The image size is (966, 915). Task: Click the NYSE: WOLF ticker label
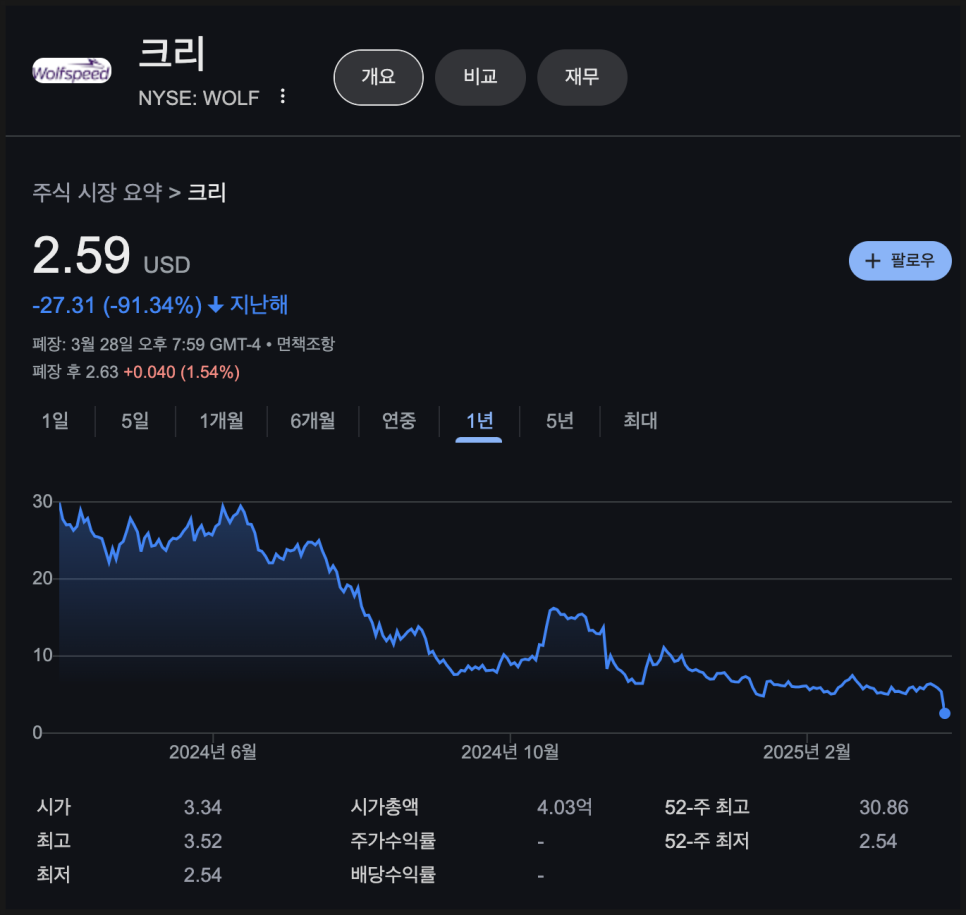(198, 98)
